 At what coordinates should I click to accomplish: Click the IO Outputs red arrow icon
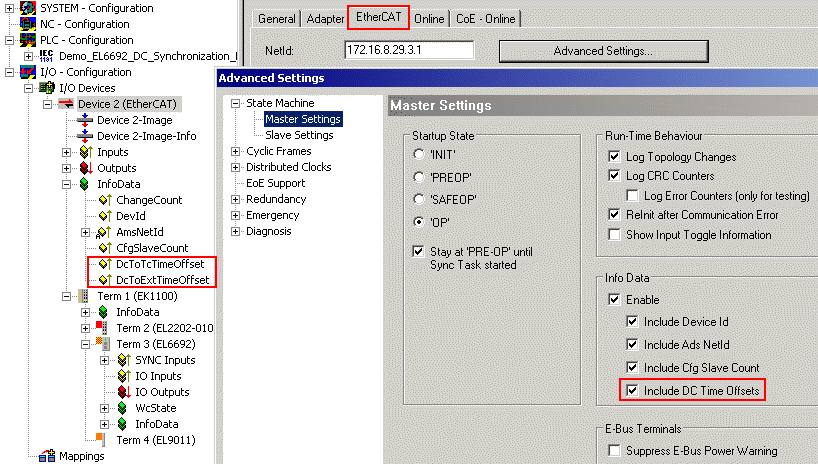pyautogui.click(x=124, y=392)
